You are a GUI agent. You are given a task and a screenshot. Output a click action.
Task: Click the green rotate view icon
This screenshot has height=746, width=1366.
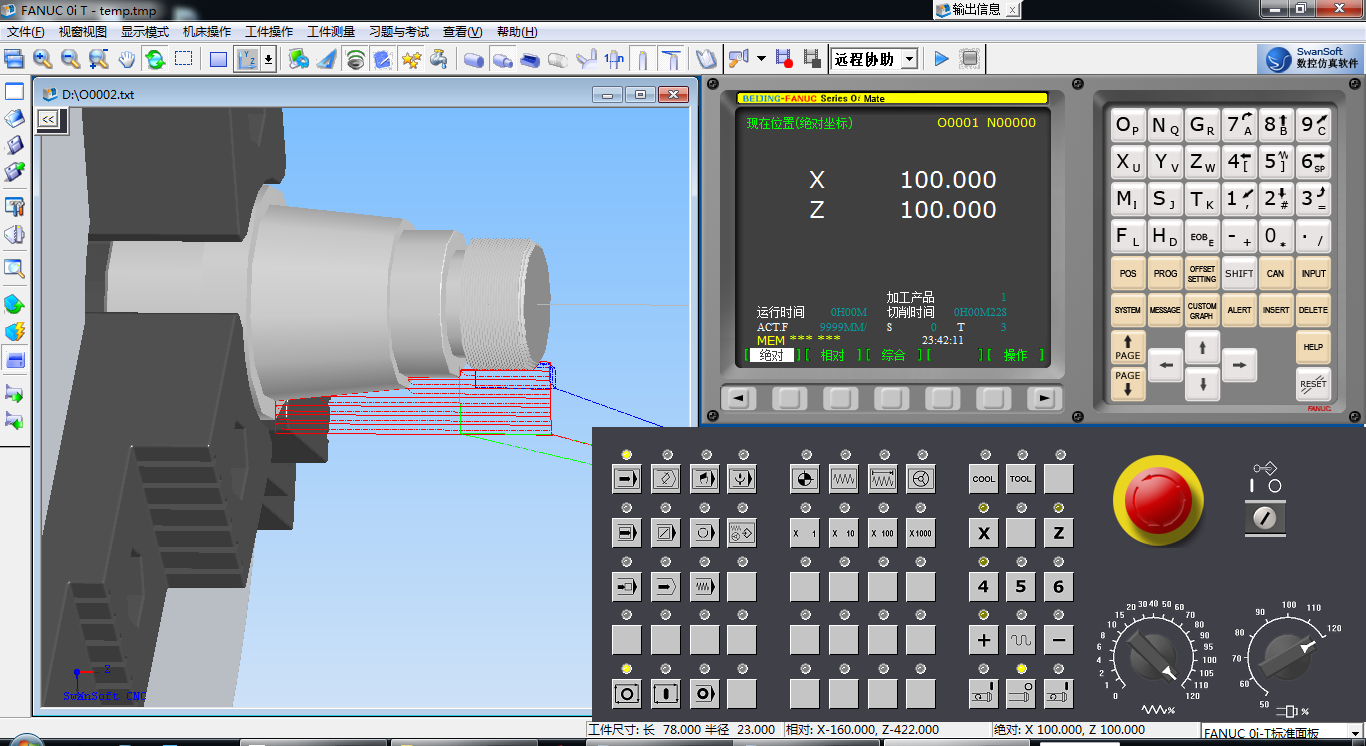click(155, 59)
